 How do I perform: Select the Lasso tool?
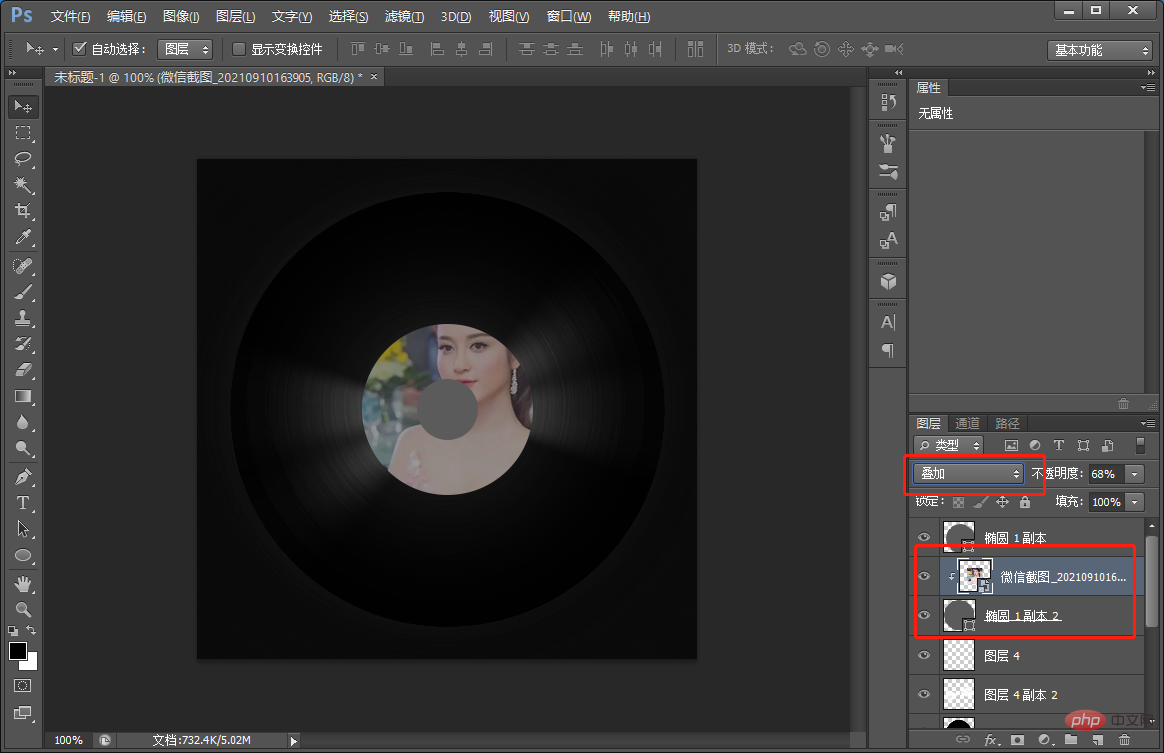coord(23,159)
